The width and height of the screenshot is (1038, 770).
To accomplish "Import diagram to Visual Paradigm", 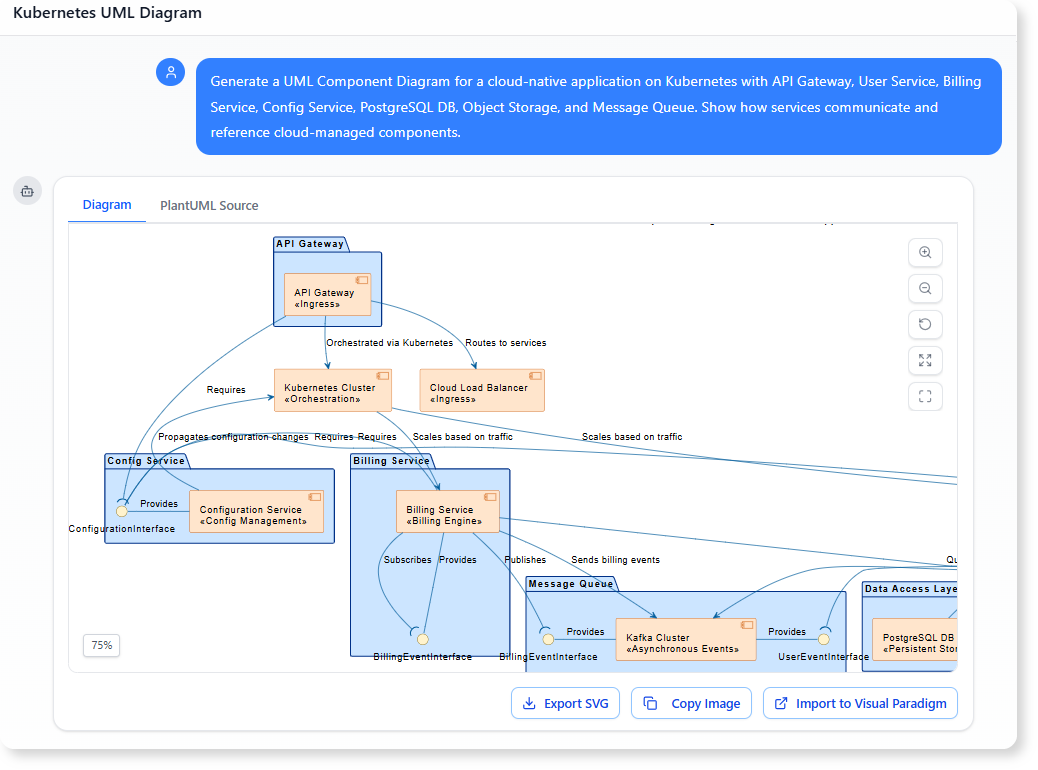I will (860, 703).
